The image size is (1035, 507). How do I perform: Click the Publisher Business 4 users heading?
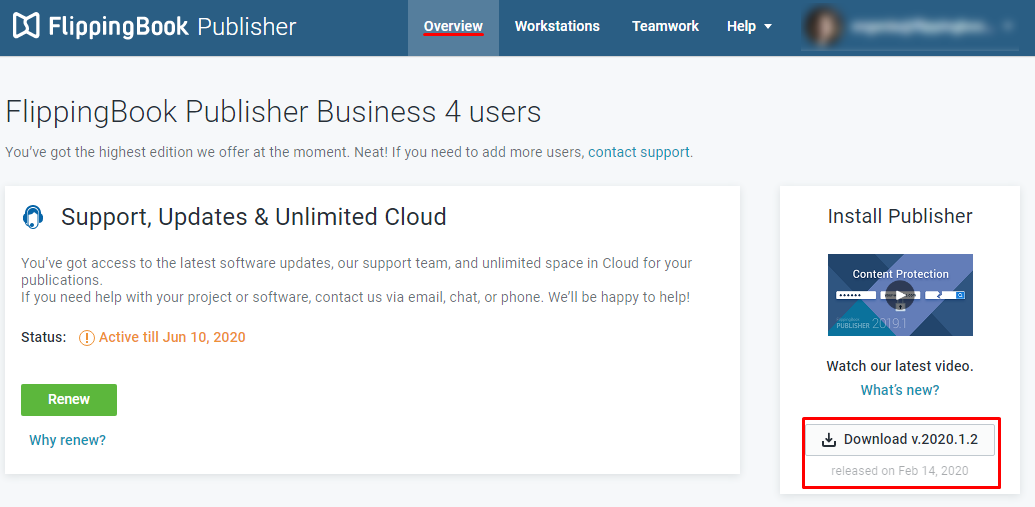pos(273,111)
